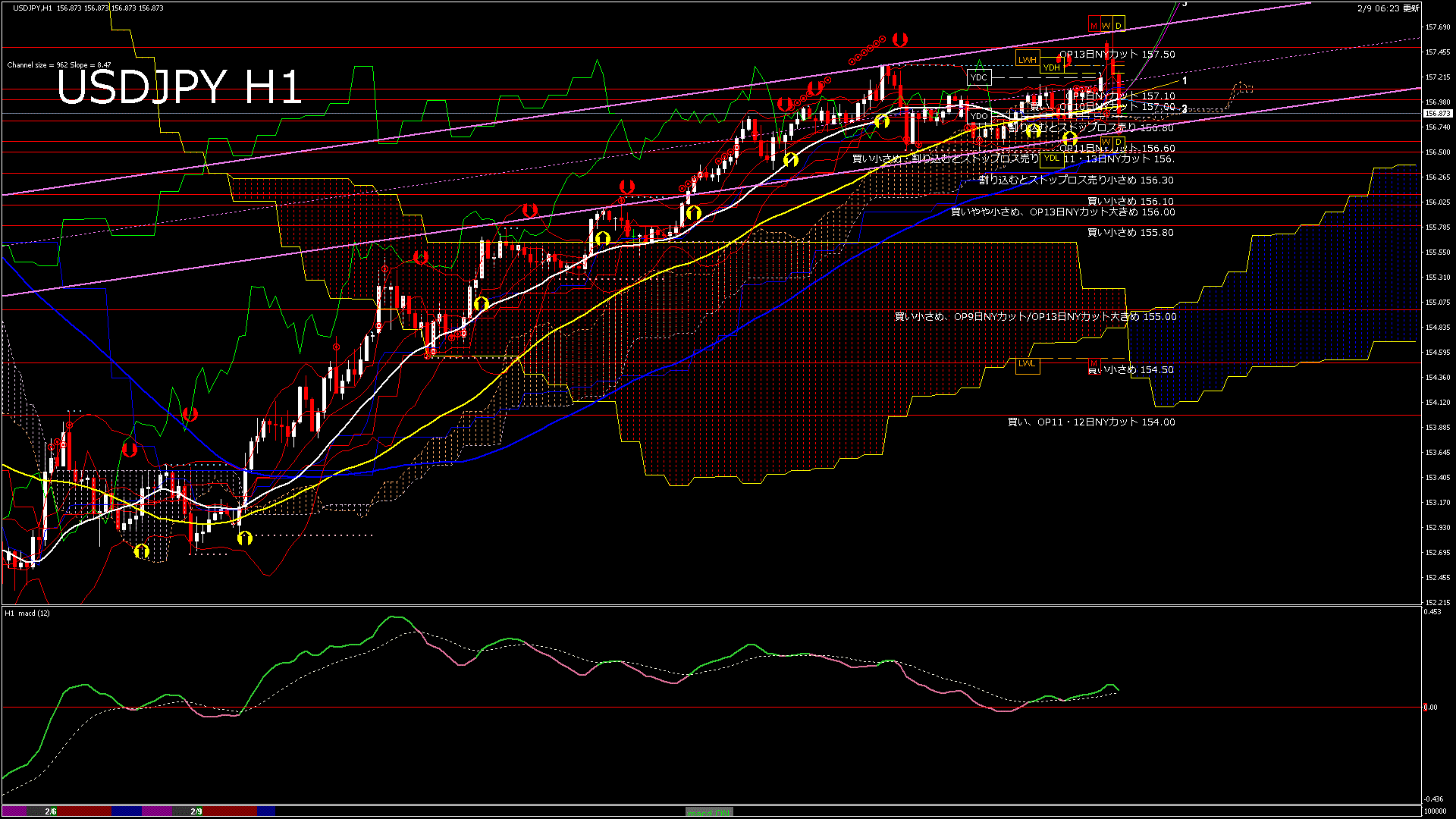Viewport: 1456px width, 819px height.
Task: Toggle the macd ON button
Action: click(709, 812)
